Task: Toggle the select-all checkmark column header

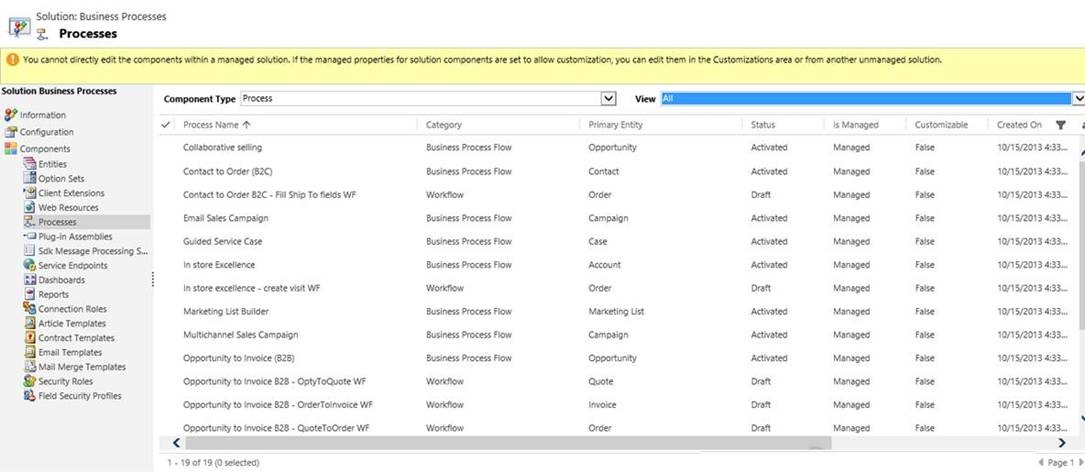Action: click(x=166, y=125)
